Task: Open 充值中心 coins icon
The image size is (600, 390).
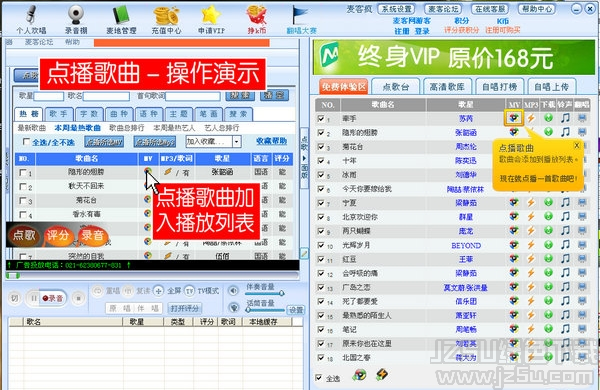Action: [166, 16]
